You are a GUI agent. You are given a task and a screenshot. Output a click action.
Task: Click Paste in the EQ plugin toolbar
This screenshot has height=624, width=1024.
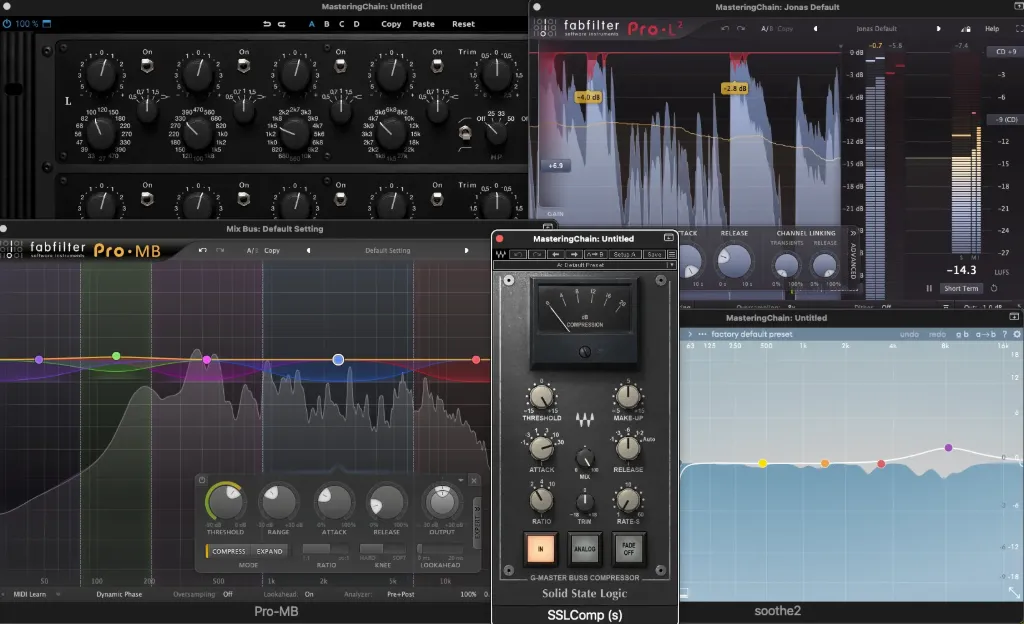coord(423,24)
